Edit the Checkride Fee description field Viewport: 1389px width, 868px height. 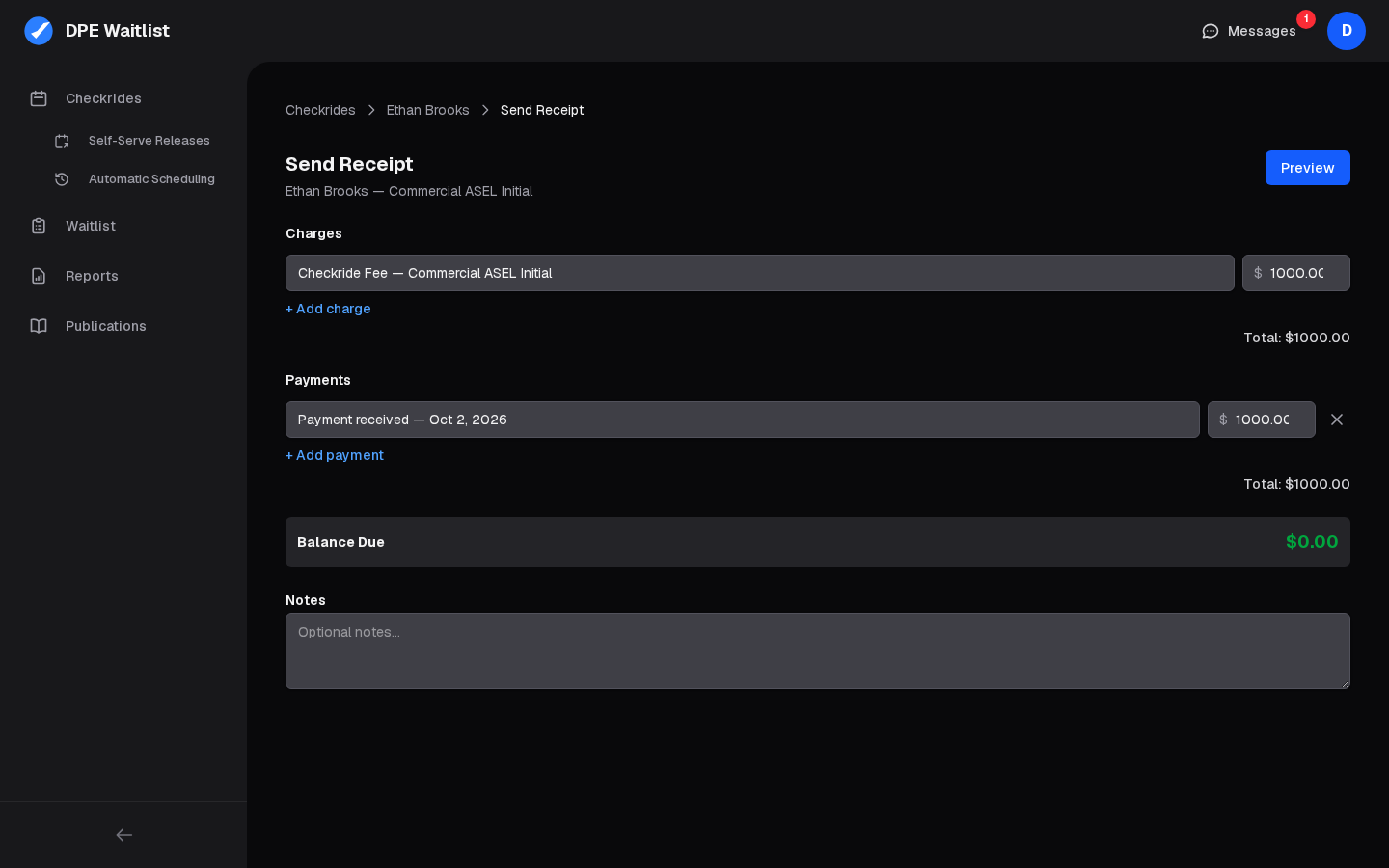[x=760, y=273]
